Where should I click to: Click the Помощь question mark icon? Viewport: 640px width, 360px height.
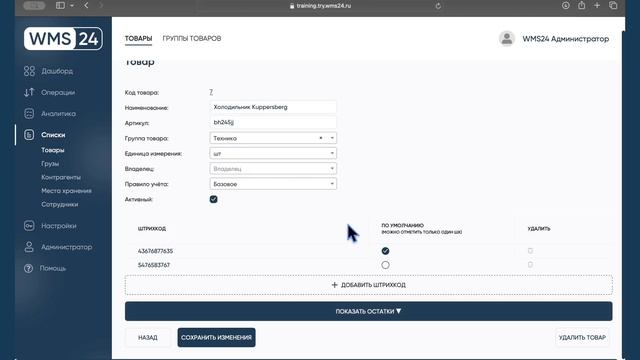pyautogui.click(x=28, y=268)
